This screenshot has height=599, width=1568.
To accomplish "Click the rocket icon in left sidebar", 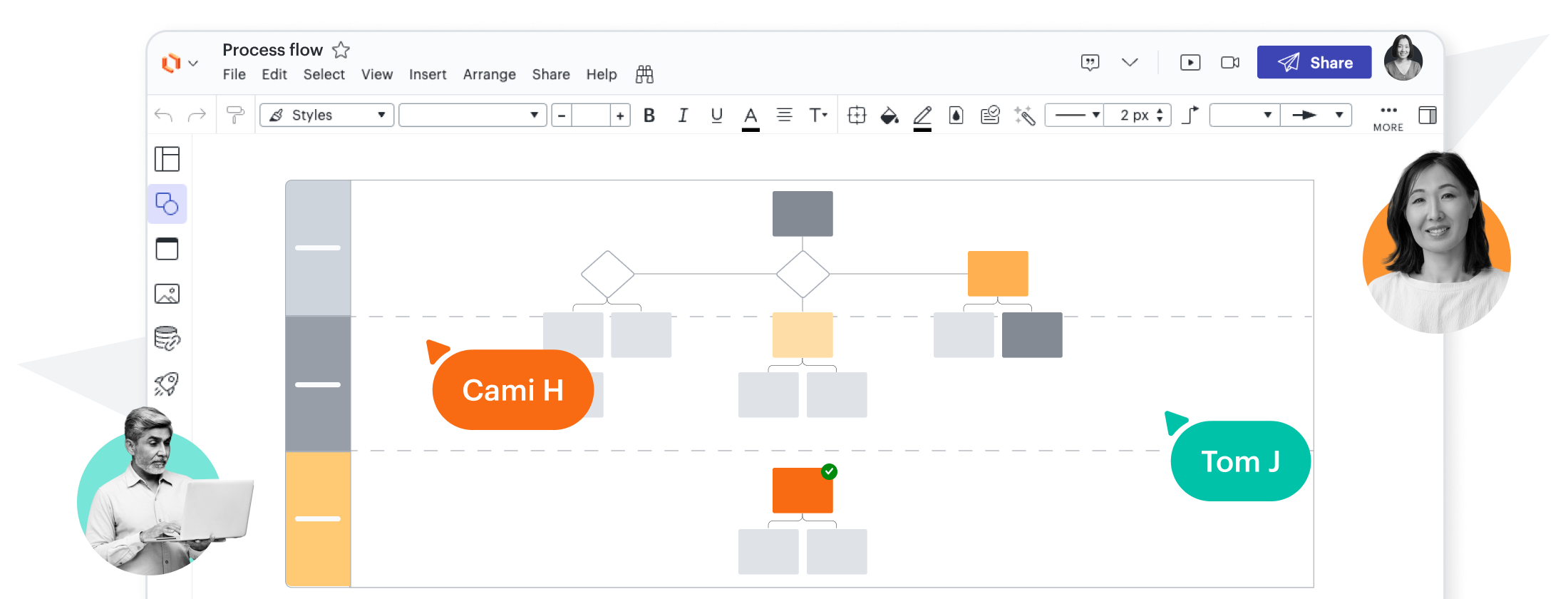I will point(167,384).
